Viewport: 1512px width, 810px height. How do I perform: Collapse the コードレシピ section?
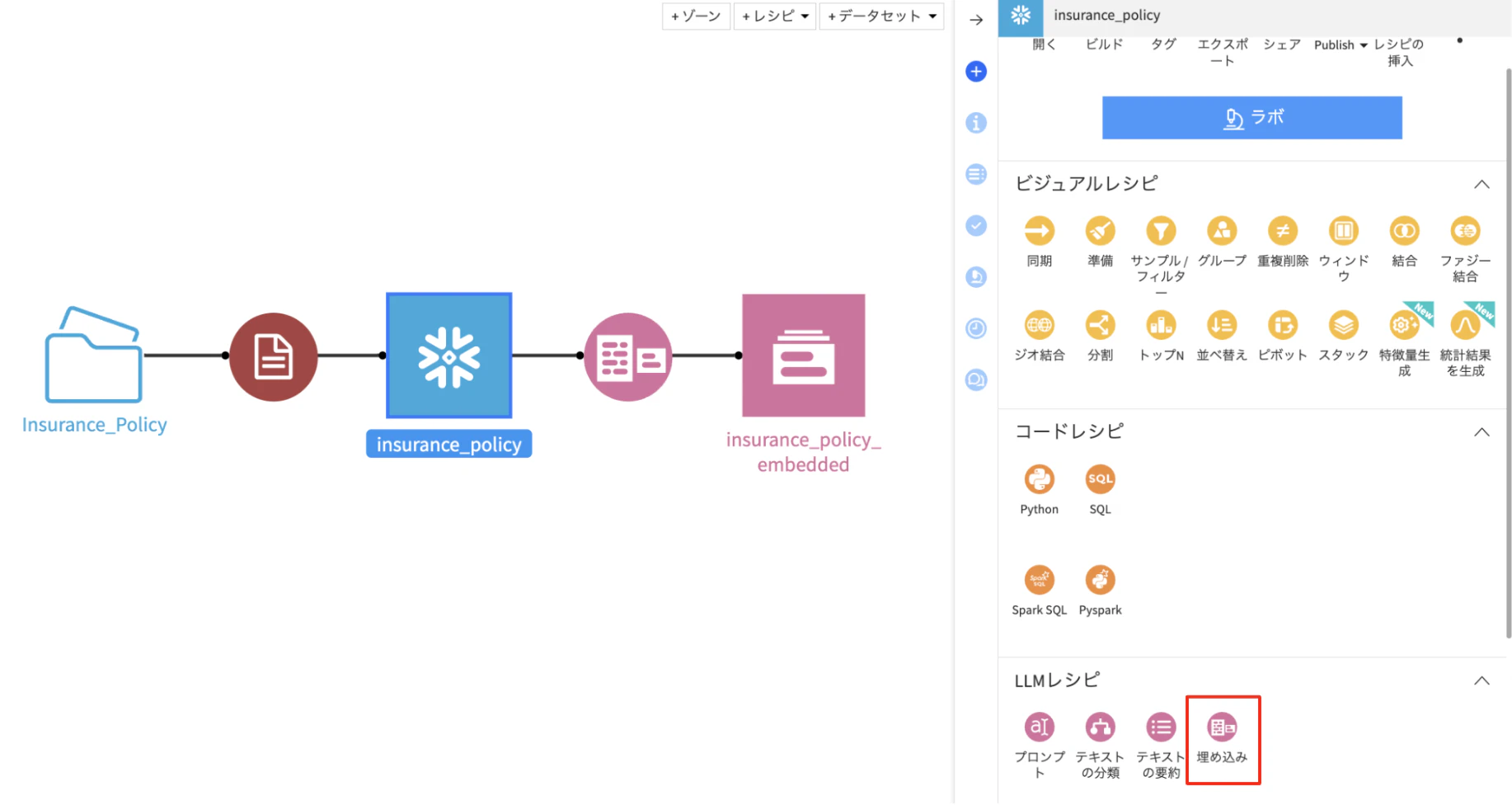pos(1481,432)
